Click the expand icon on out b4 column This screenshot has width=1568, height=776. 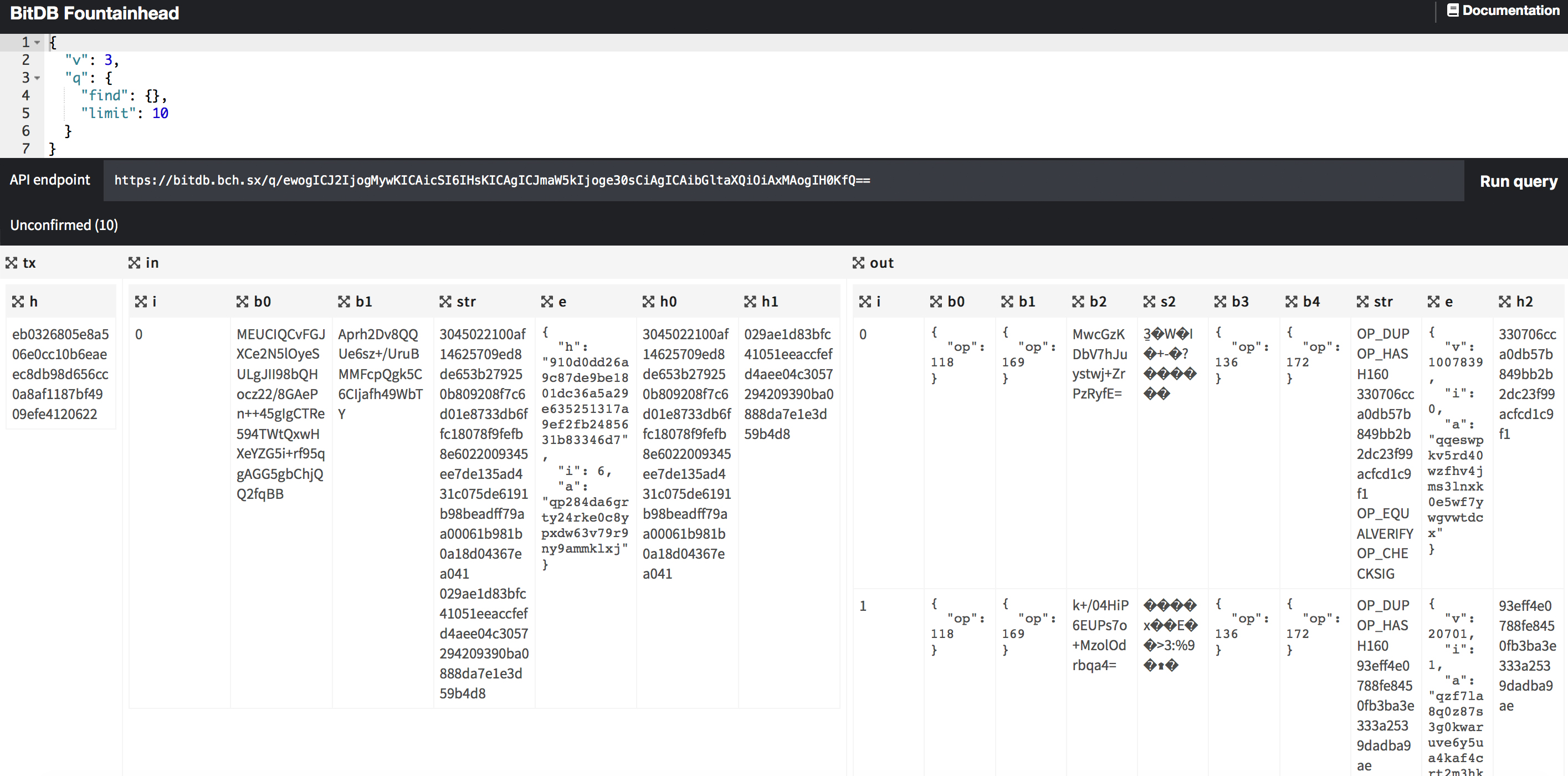click(x=1292, y=302)
